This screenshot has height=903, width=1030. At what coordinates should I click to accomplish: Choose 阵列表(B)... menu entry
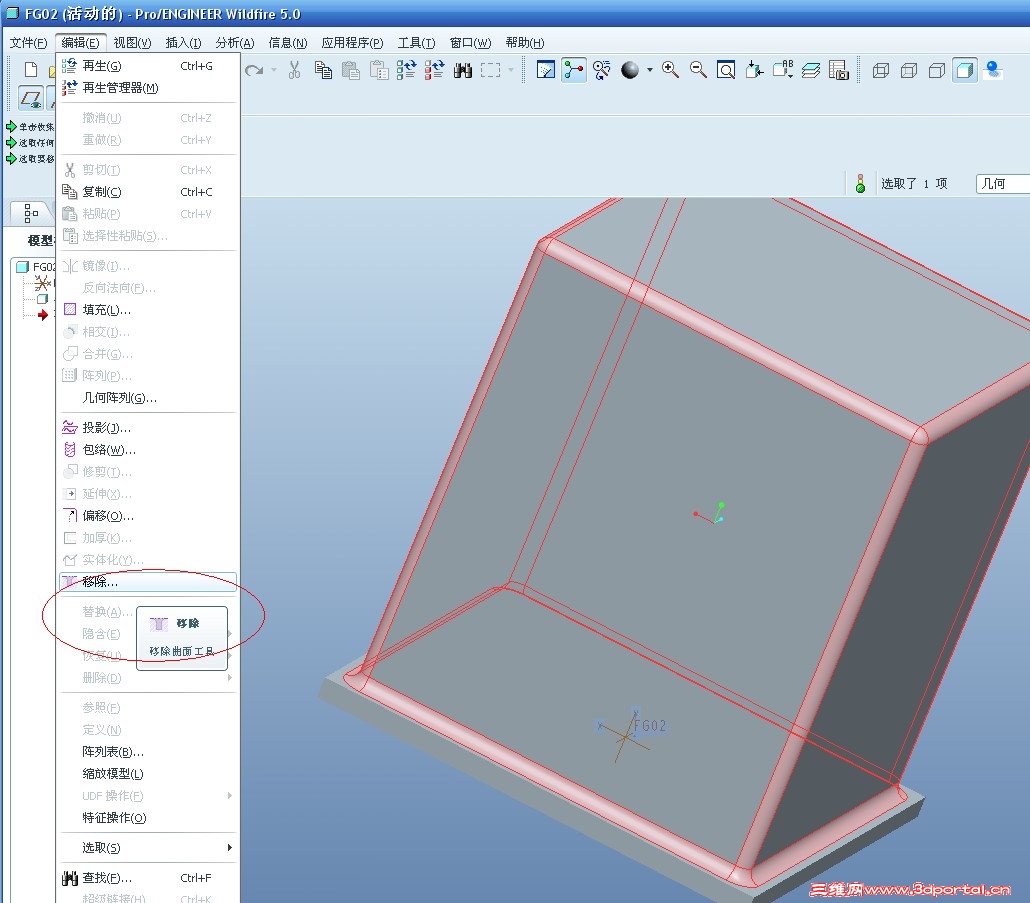coord(147,751)
